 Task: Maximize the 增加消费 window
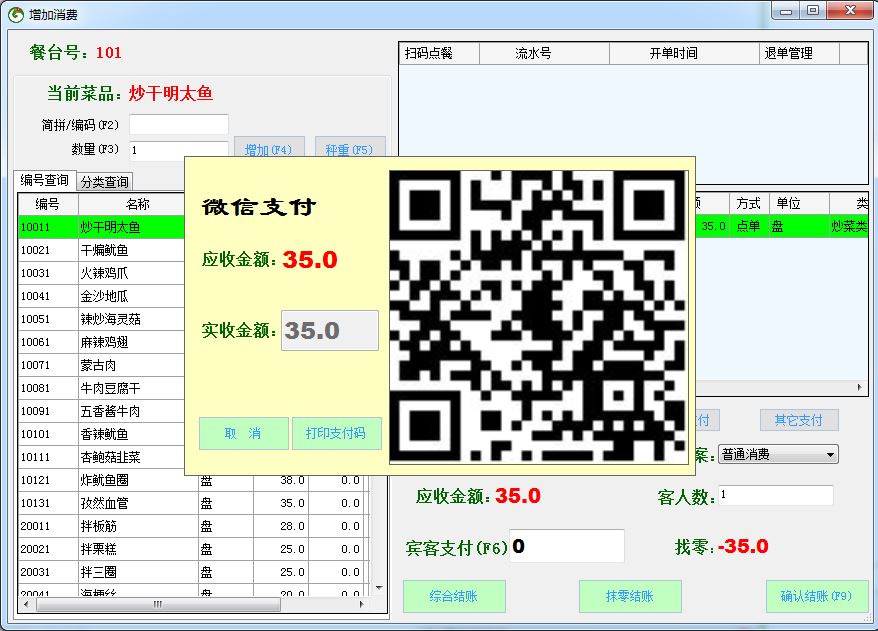[813, 11]
